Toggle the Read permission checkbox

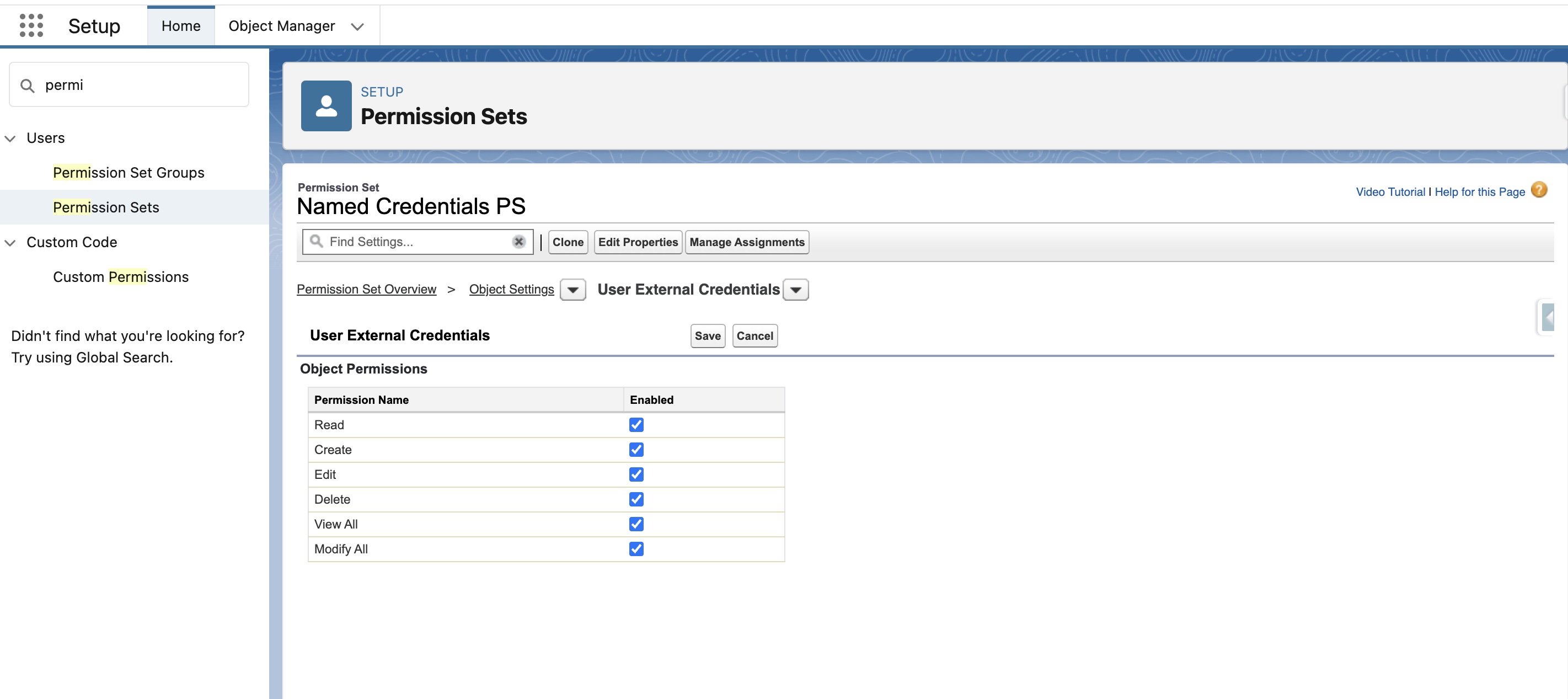636,425
